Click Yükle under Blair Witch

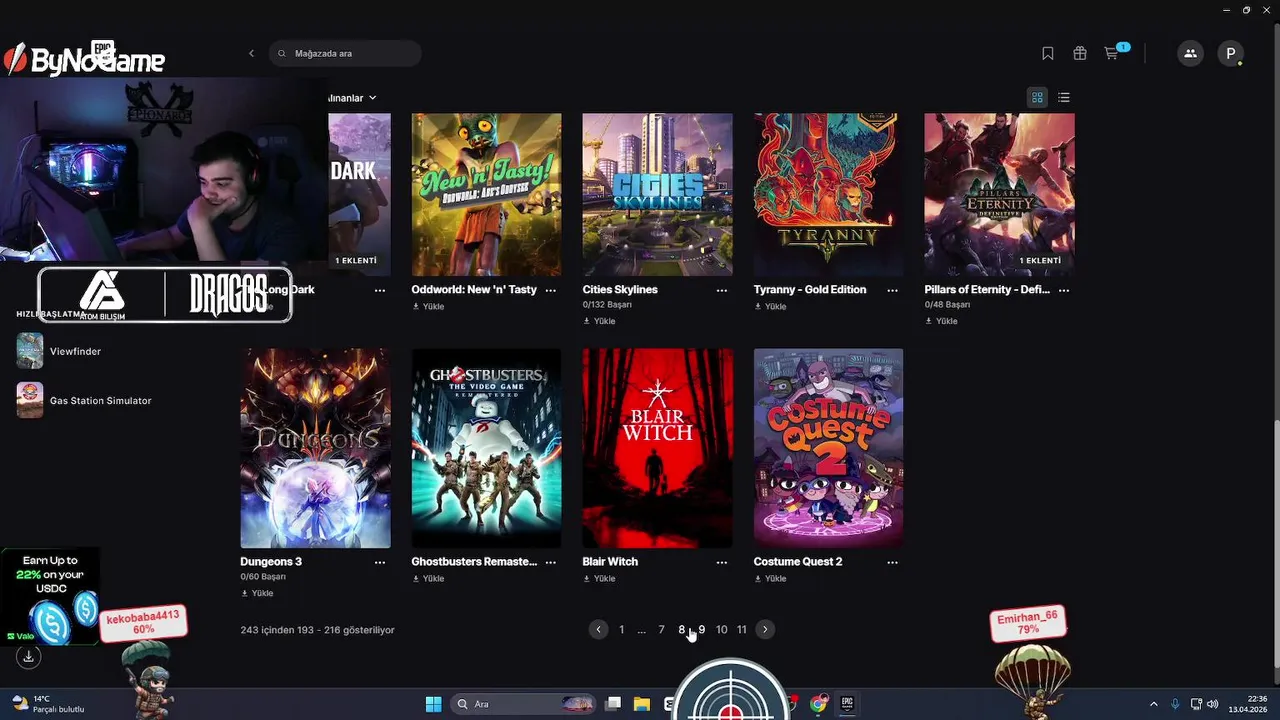pyautogui.click(x=599, y=578)
